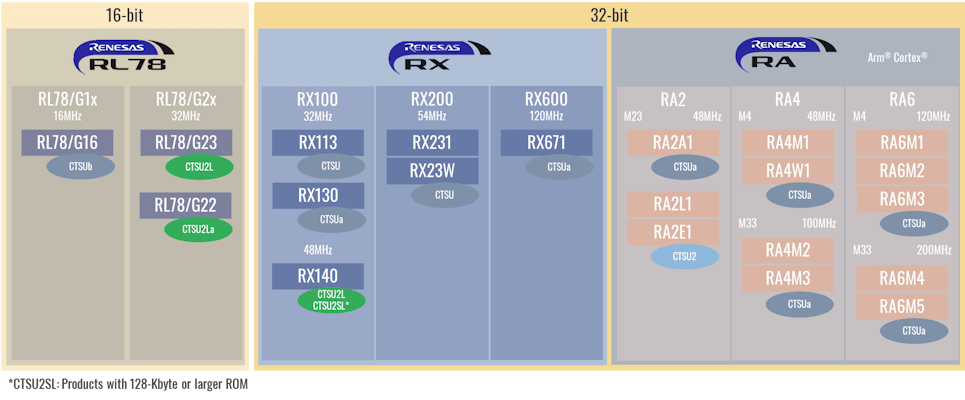Click the RL78/G16 product box

coord(68,143)
